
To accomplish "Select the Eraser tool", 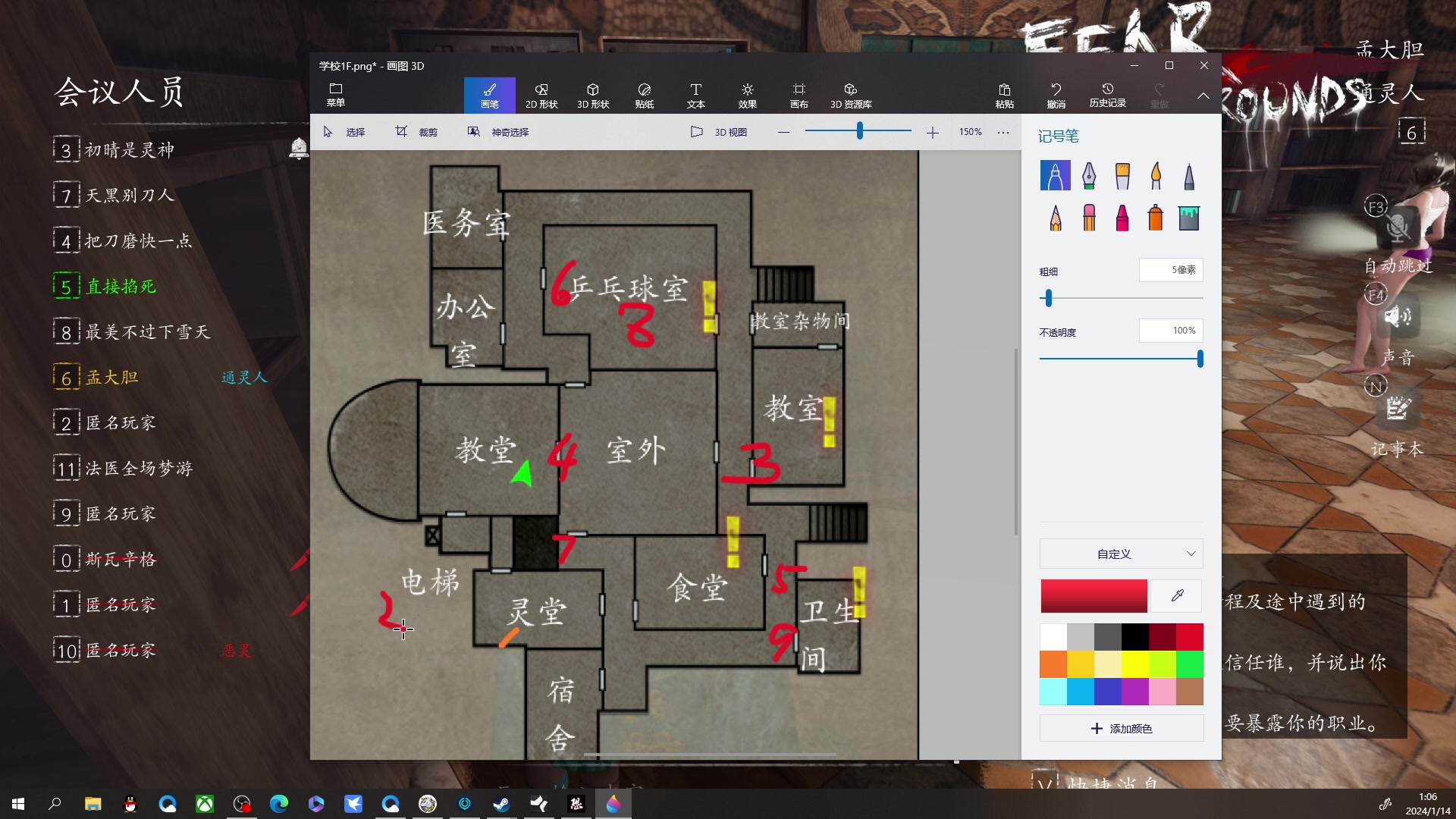I will [x=1089, y=218].
